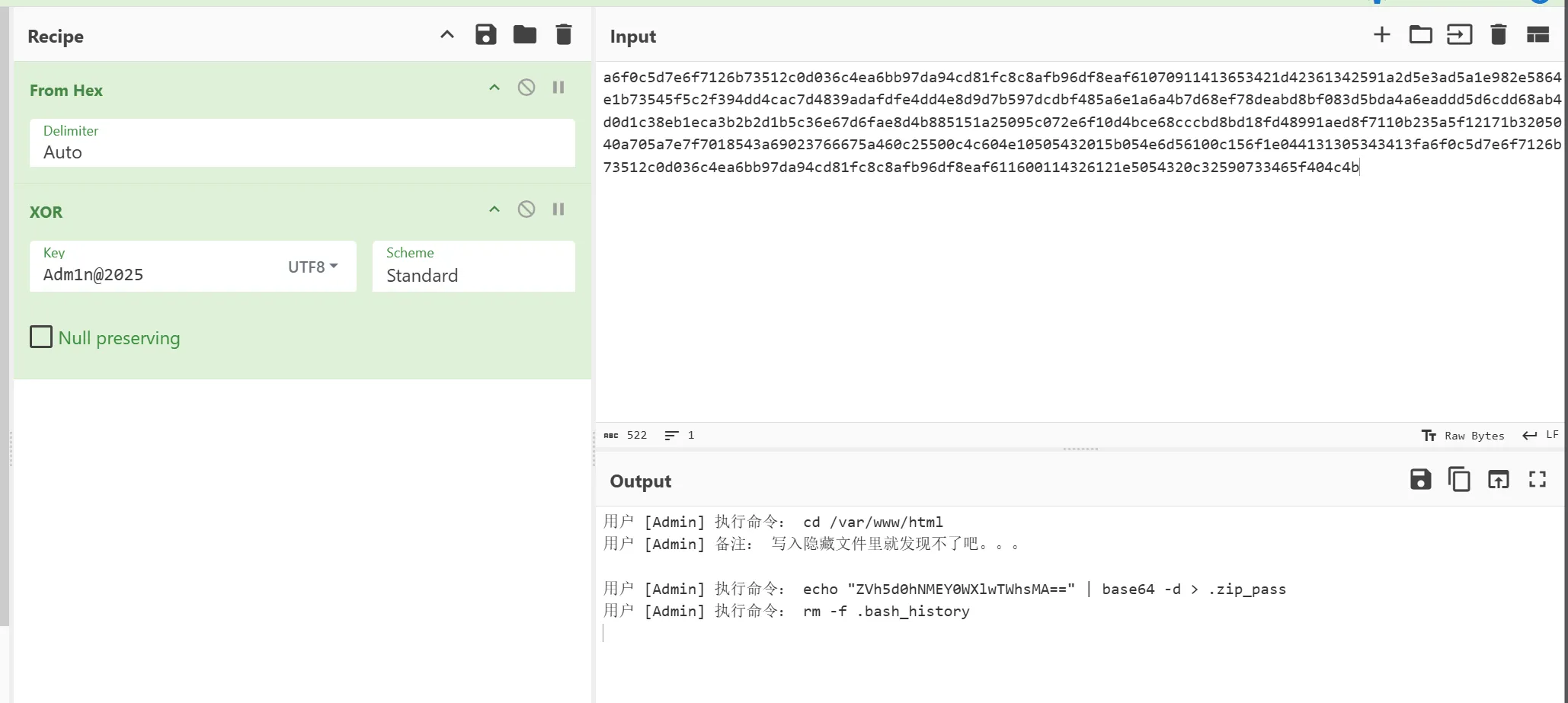Clear the recipe with trash icon

tap(563, 35)
